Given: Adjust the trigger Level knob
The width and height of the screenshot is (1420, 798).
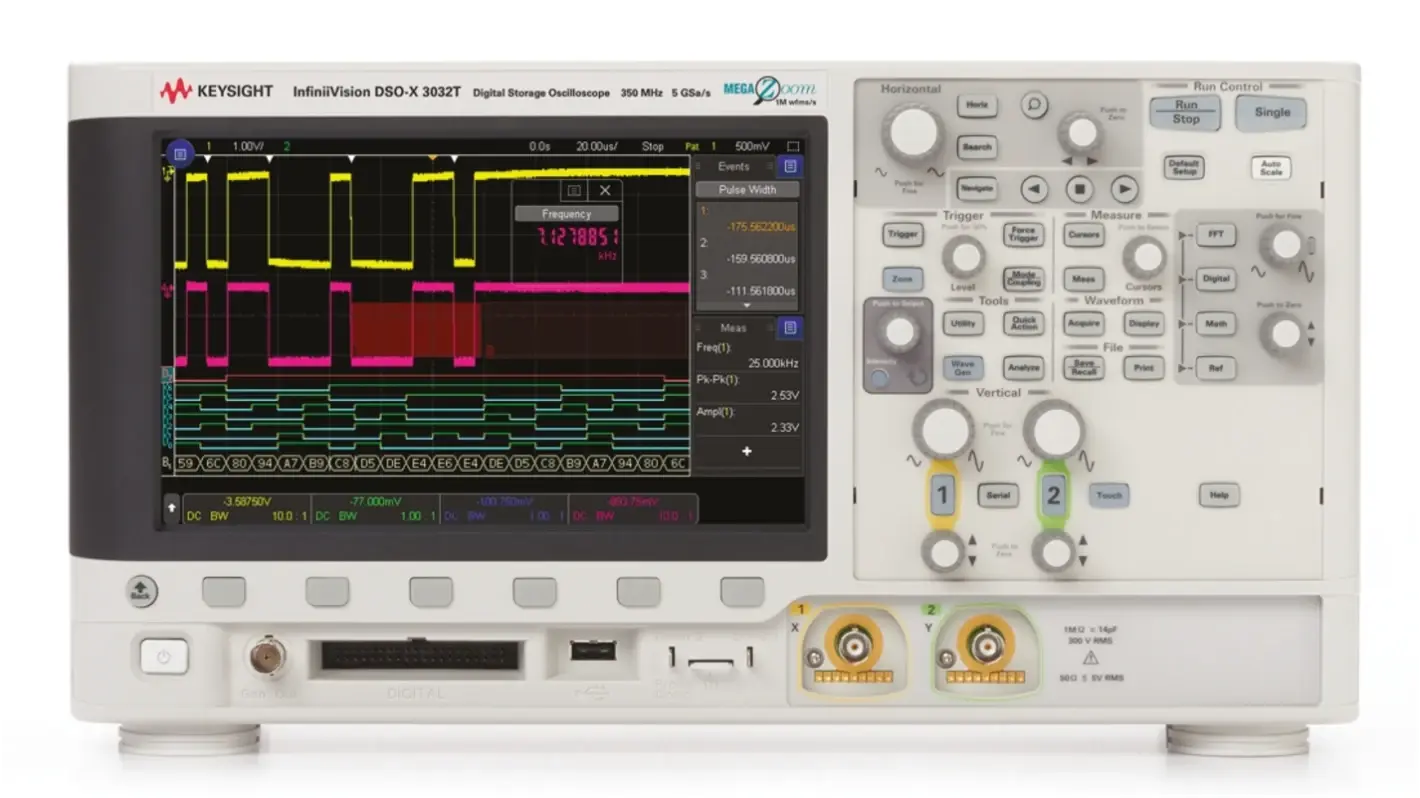Looking at the screenshot, I should pyautogui.click(x=965, y=258).
